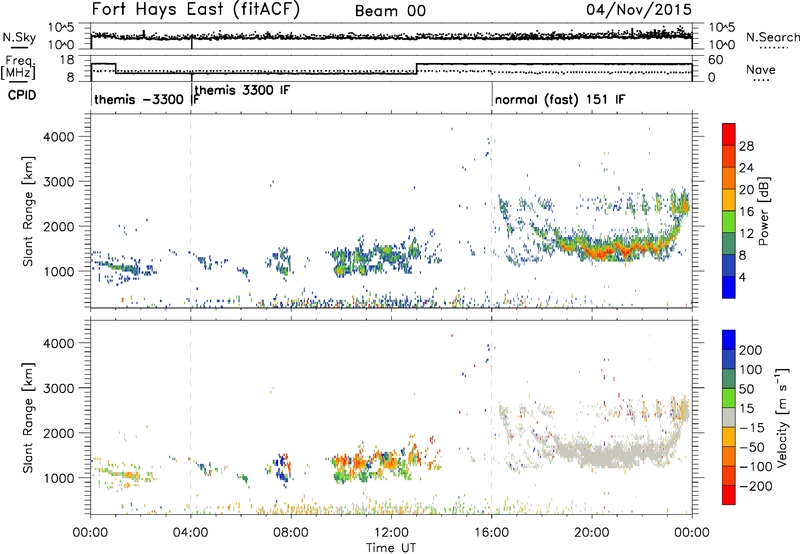Click the power panel 'Slant Range [km]' label

pos(28,211)
